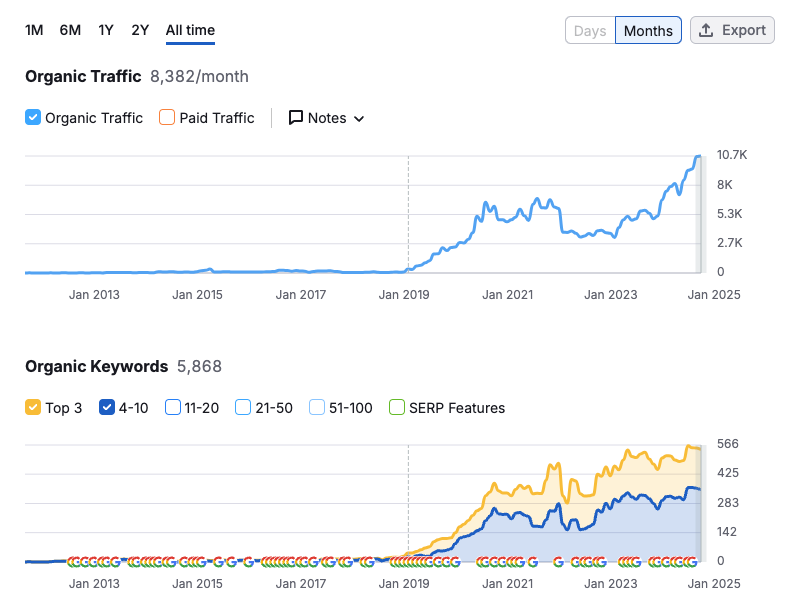Viewport: 787px width, 614px height.
Task: Select the 2Y time range
Action: pyautogui.click(x=140, y=30)
